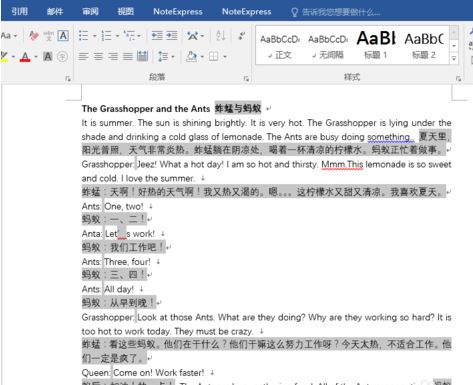Align text to the right
This screenshot has height=385, width=473.
point(113,56)
